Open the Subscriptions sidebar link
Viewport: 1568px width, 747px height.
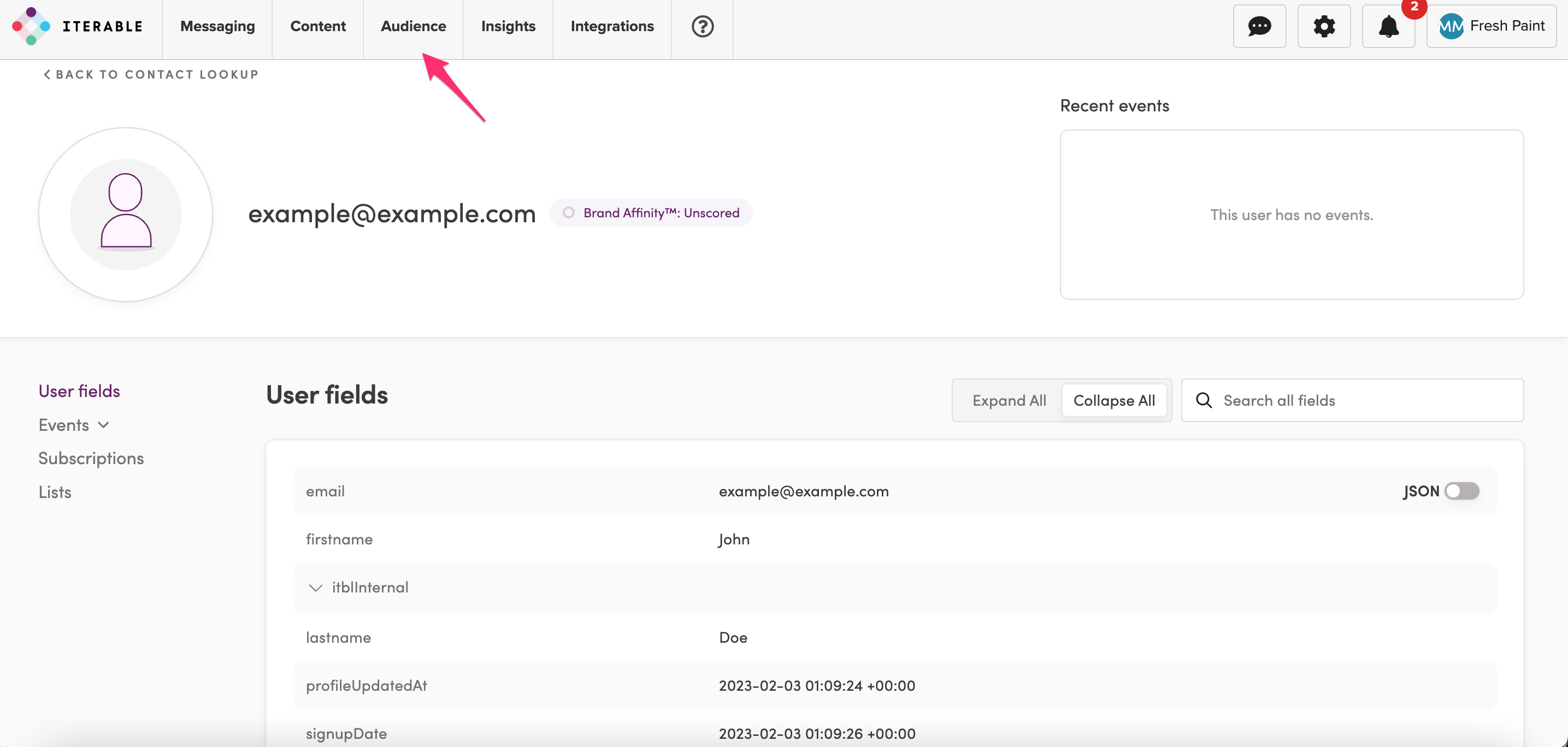[91, 458]
